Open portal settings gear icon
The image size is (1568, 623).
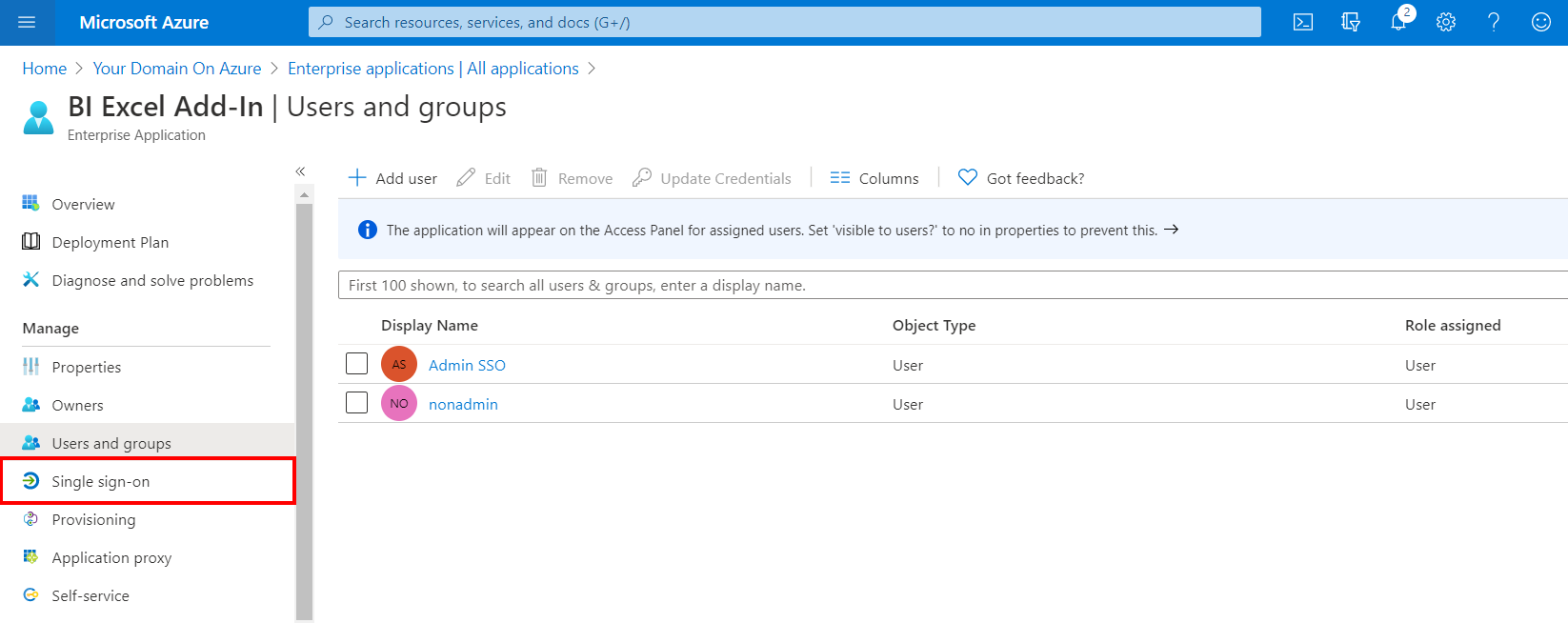(x=1446, y=22)
